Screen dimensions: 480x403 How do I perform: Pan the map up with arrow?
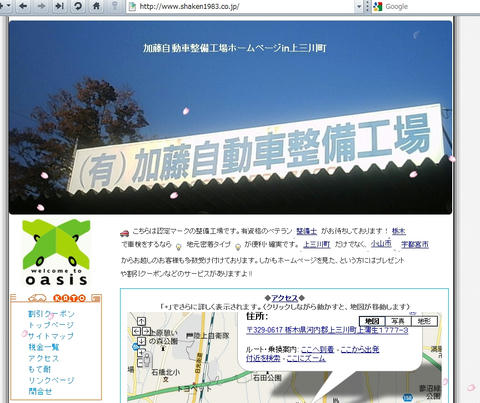tap(142, 321)
